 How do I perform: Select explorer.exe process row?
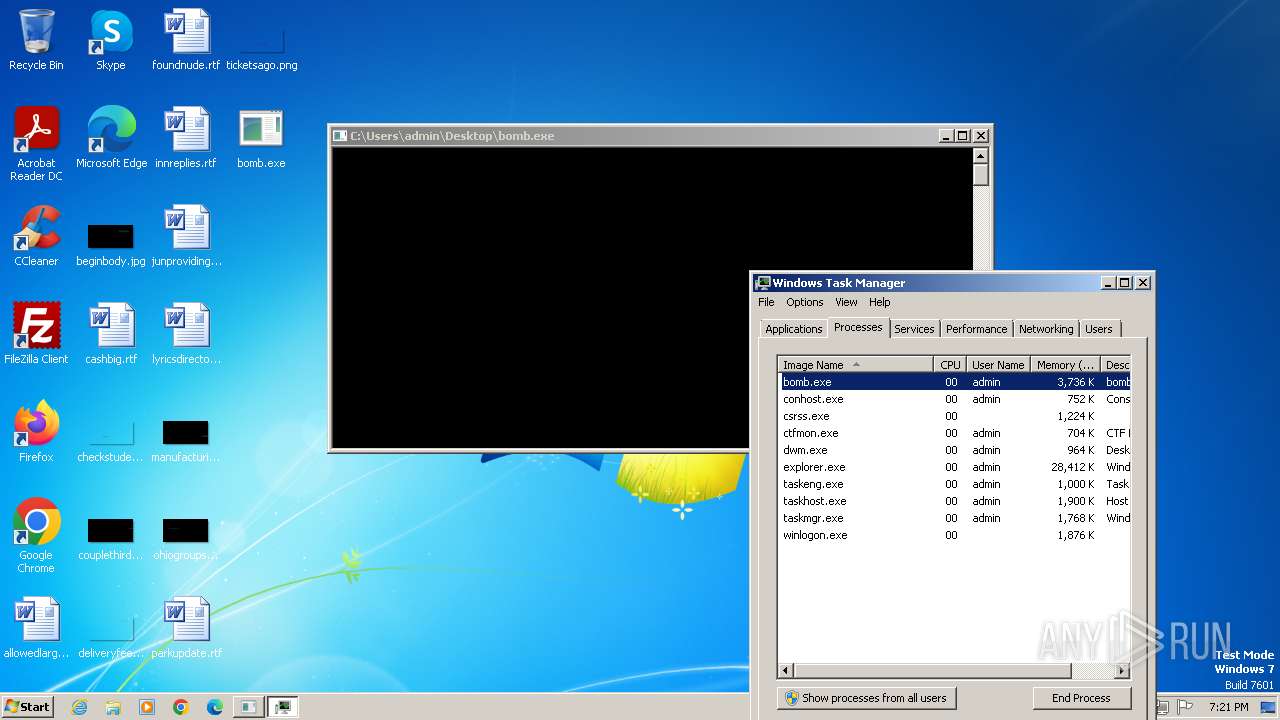(x=955, y=467)
